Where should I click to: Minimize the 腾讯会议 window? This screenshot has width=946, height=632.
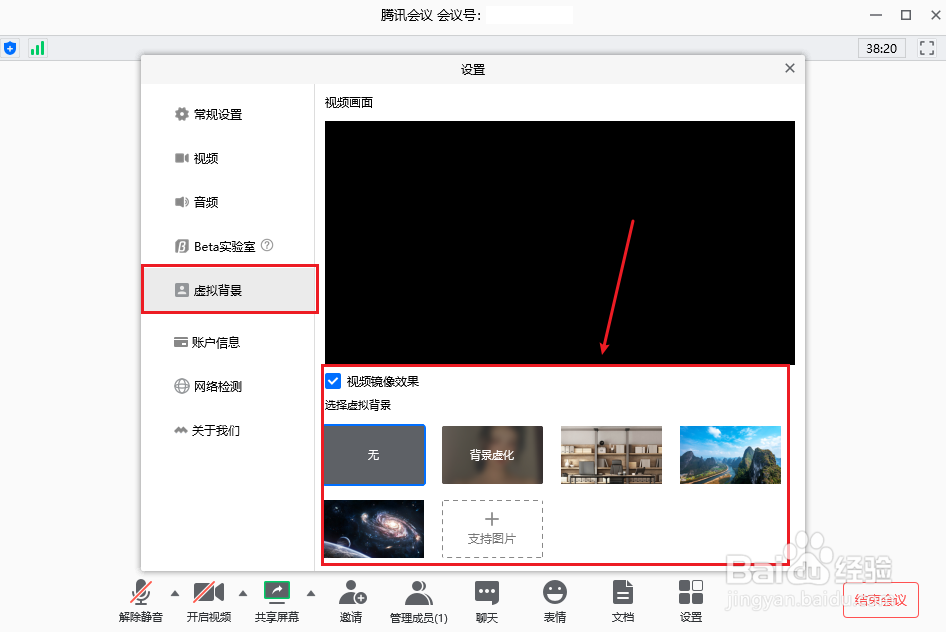point(876,15)
